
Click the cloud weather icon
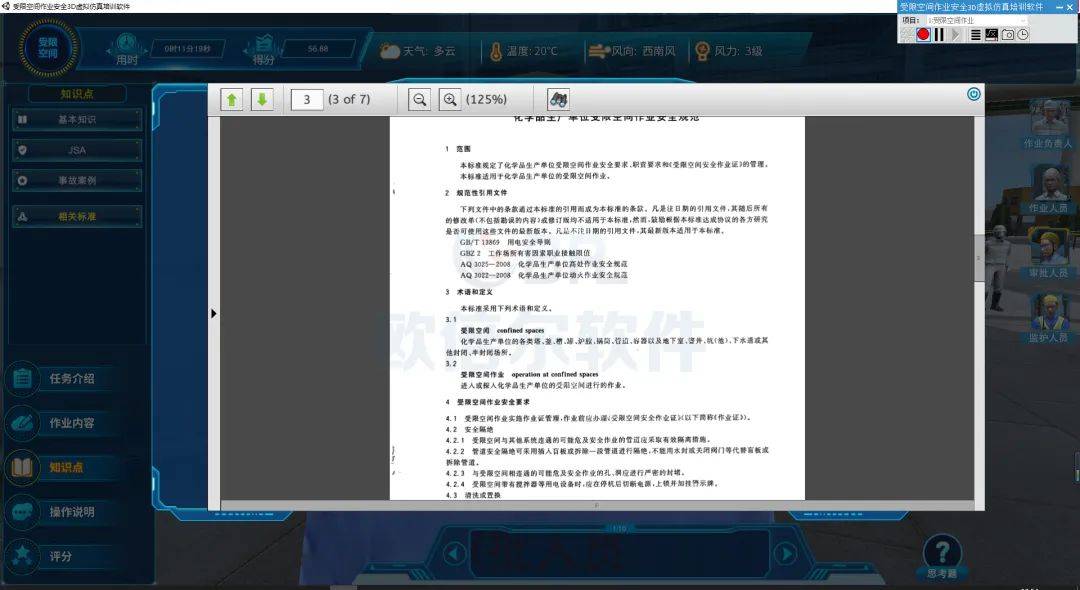pos(390,51)
